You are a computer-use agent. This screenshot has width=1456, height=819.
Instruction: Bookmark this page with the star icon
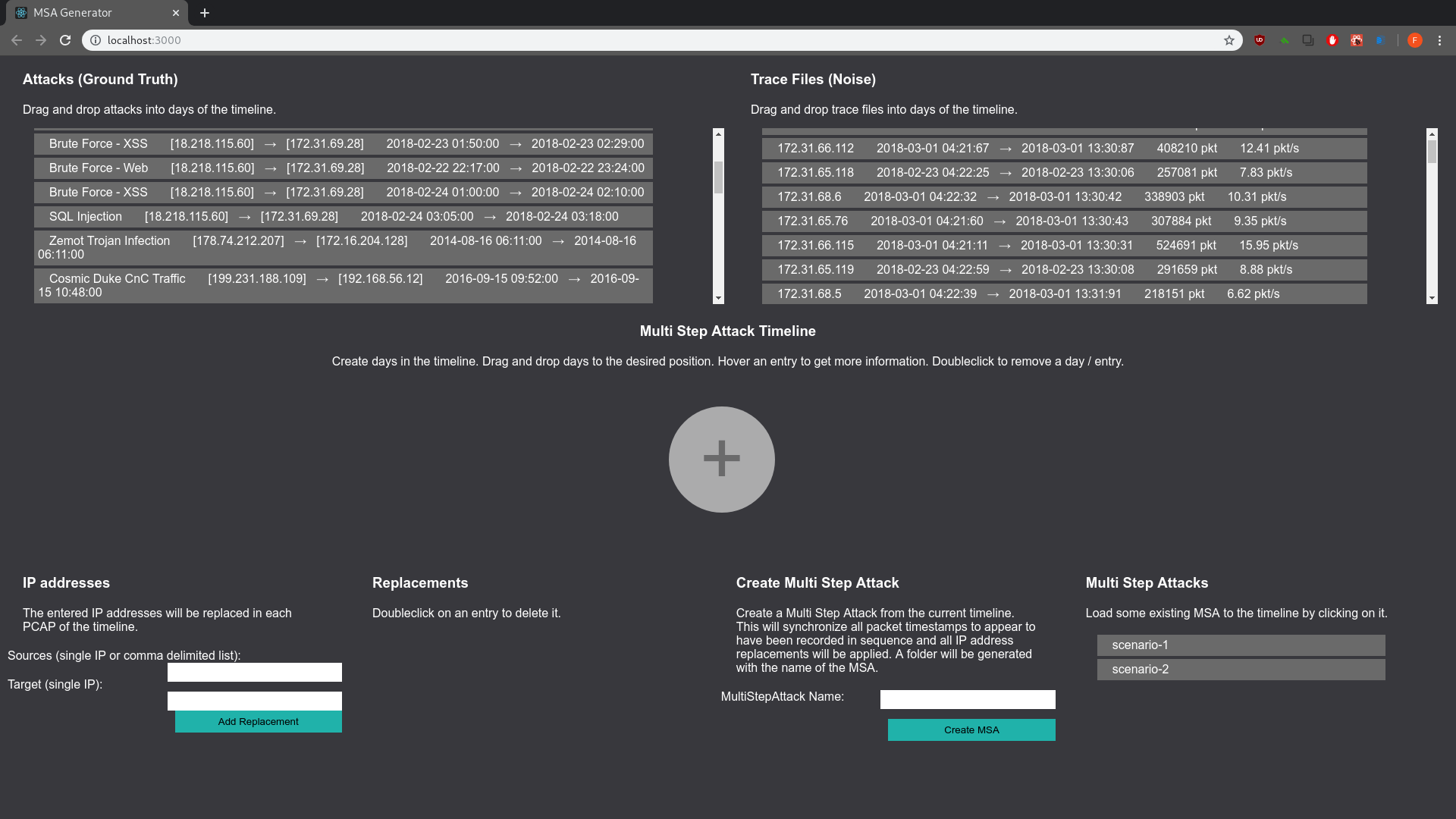[1229, 40]
